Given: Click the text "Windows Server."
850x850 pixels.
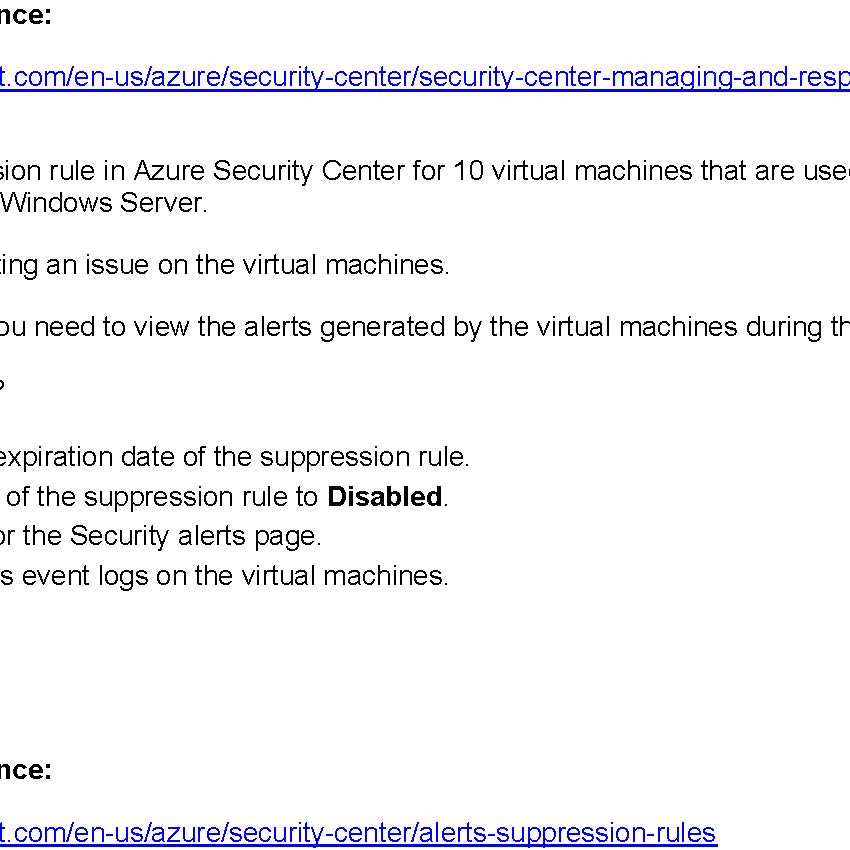Looking at the screenshot, I should tap(104, 203).
